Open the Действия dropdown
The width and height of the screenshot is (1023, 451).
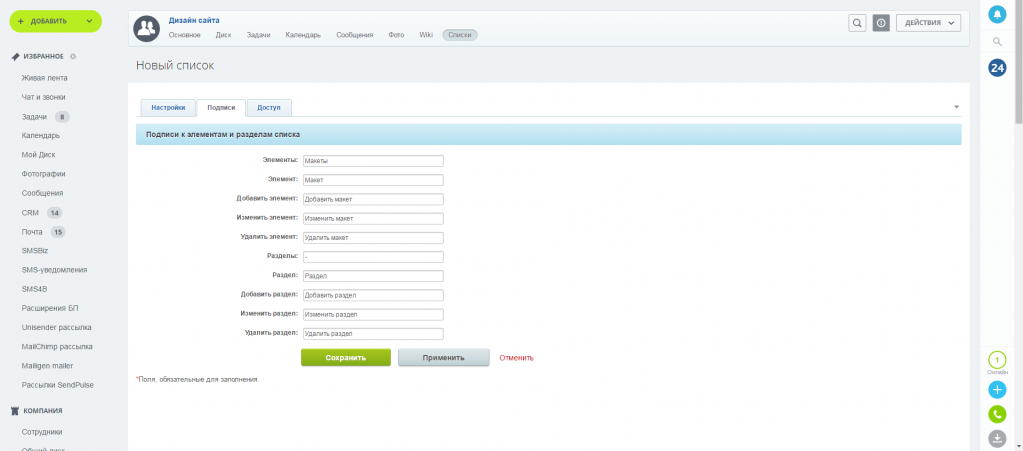[x=928, y=23]
